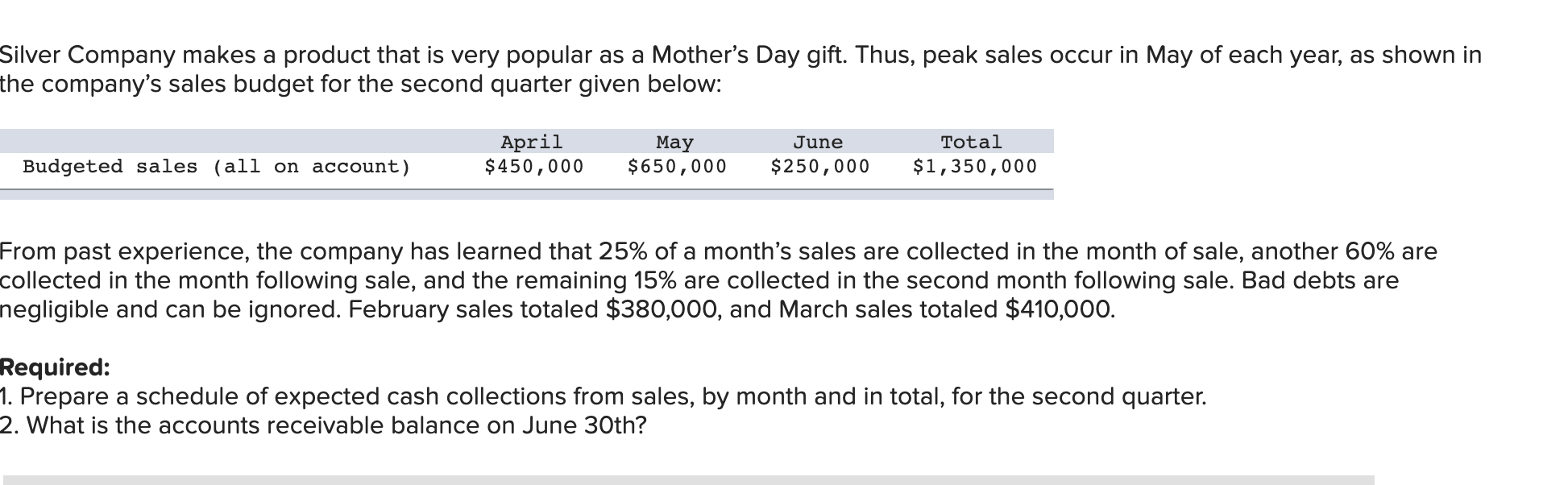This screenshot has width=1568, height=485.
Task: Select the $250,000 June sales cell
Action: click(819, 167)
